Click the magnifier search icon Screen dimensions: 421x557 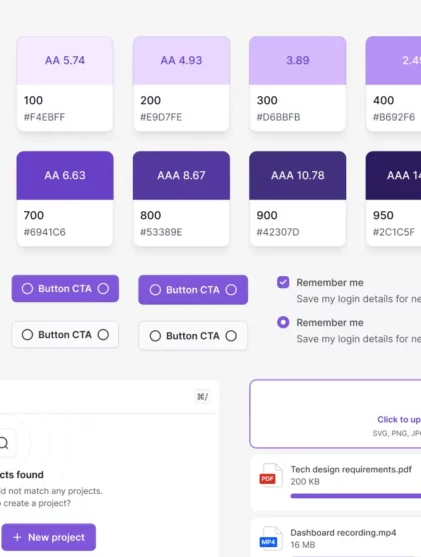[x=4, y=443]
